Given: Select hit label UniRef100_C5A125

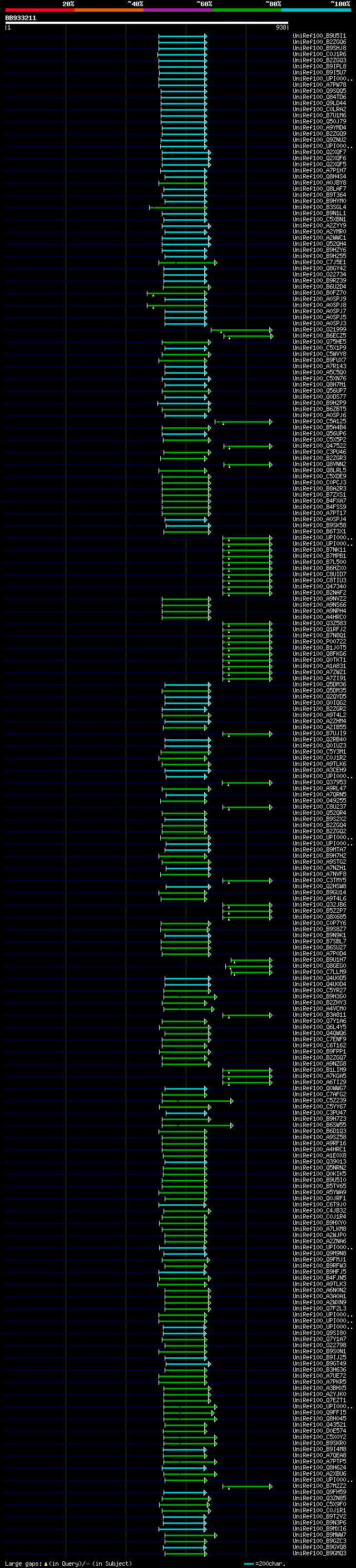Looking at the screenshot, I should click(x=319, y=421).
